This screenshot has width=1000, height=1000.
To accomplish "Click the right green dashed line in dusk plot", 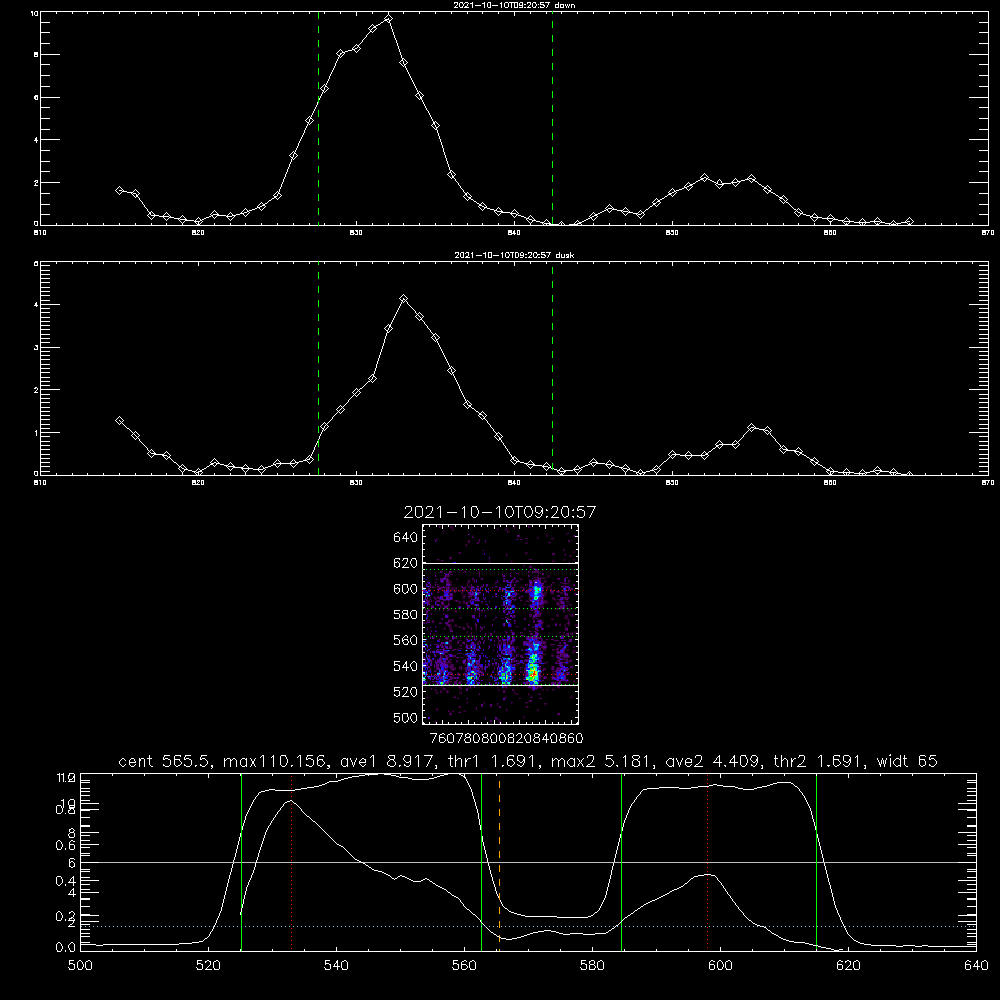I will (x=552, y=368).
